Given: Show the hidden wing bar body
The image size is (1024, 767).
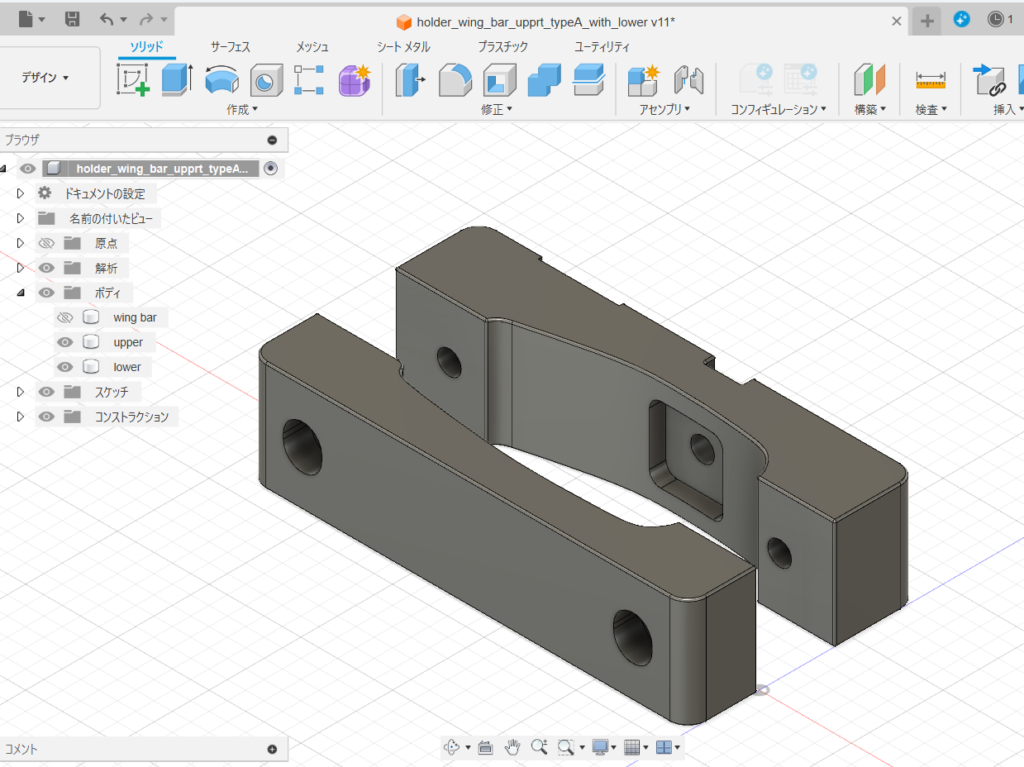Looking at the screenshot, I should tap(66, 318).
